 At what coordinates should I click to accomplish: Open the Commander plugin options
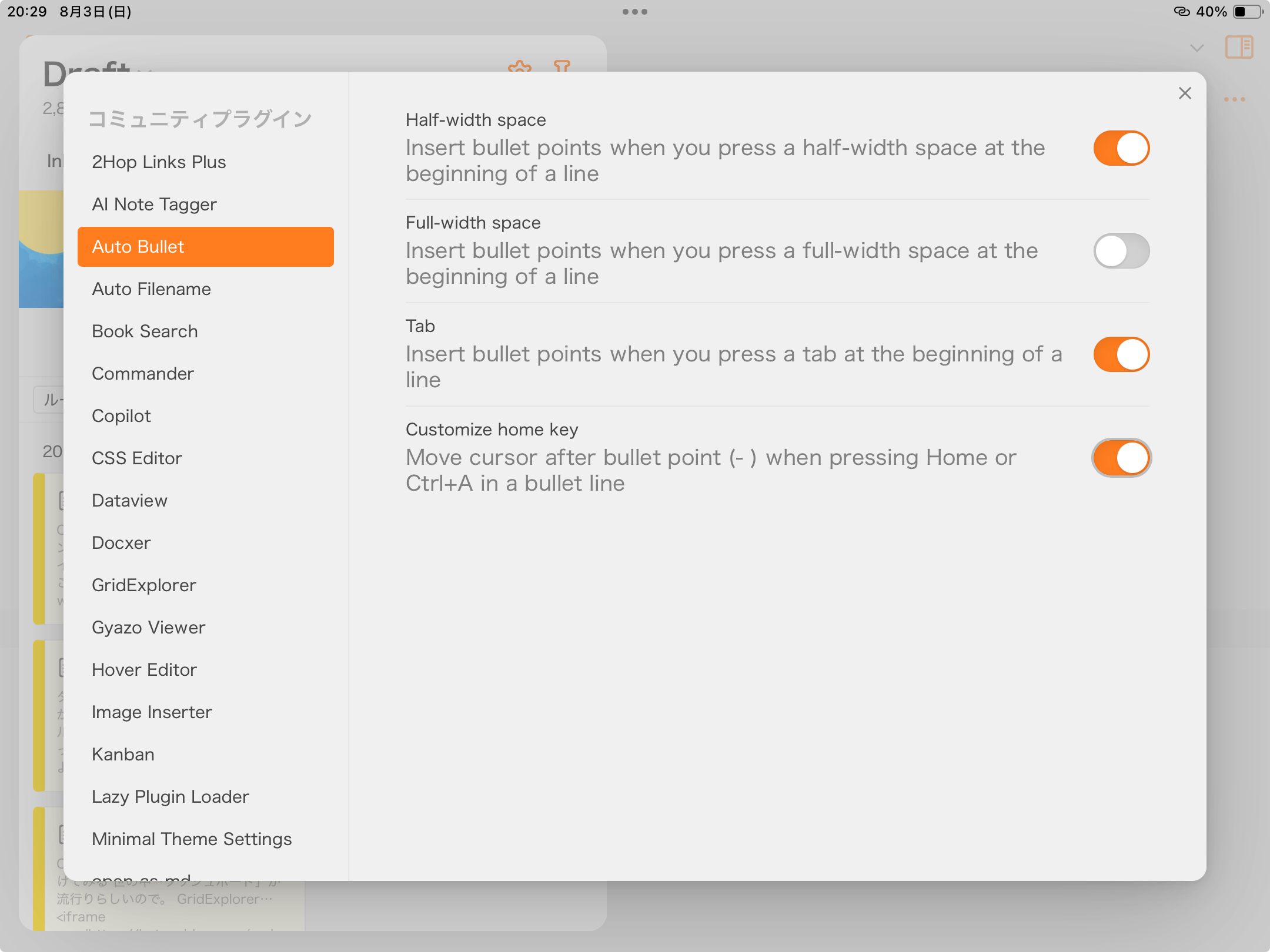(143, 374)
